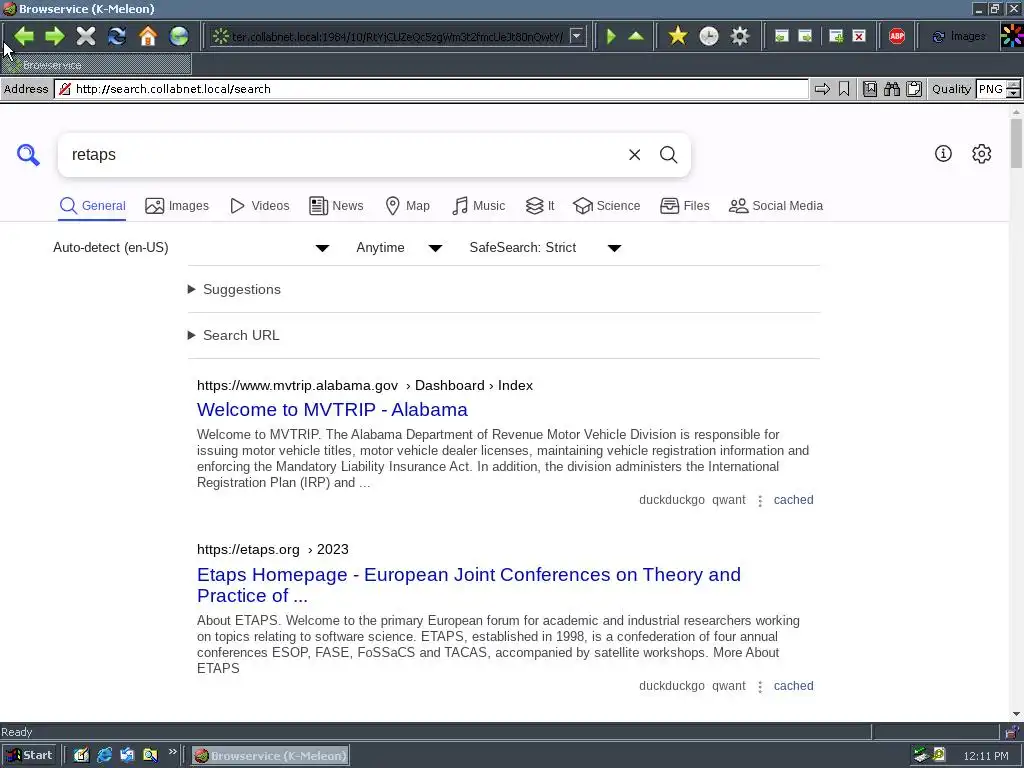Open the Anytime time-range dropdown
Image resolution: width=1024 pixels, height=768 pixels.
click(x=399, y=248)
